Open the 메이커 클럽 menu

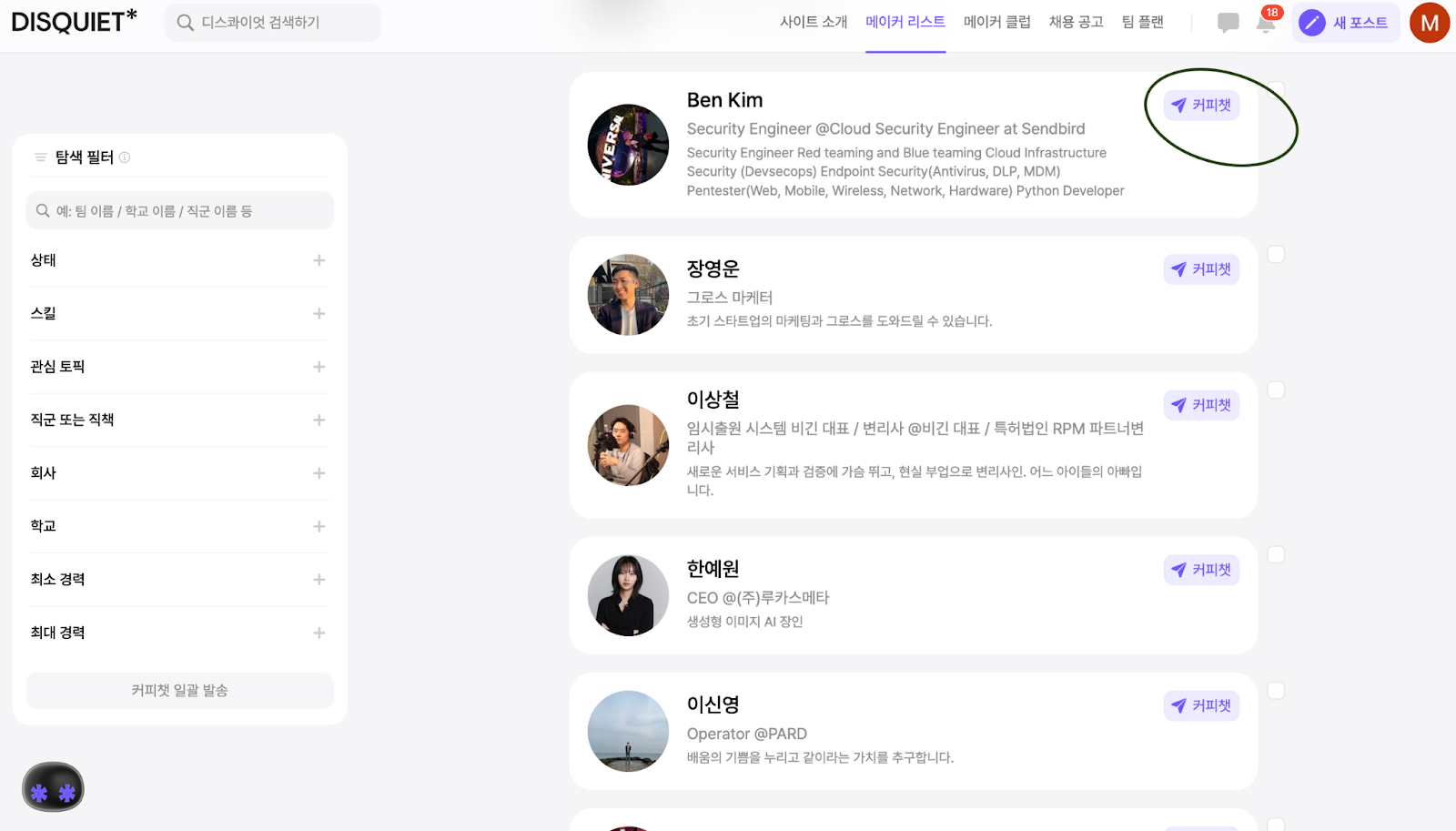tap(997, 22)
